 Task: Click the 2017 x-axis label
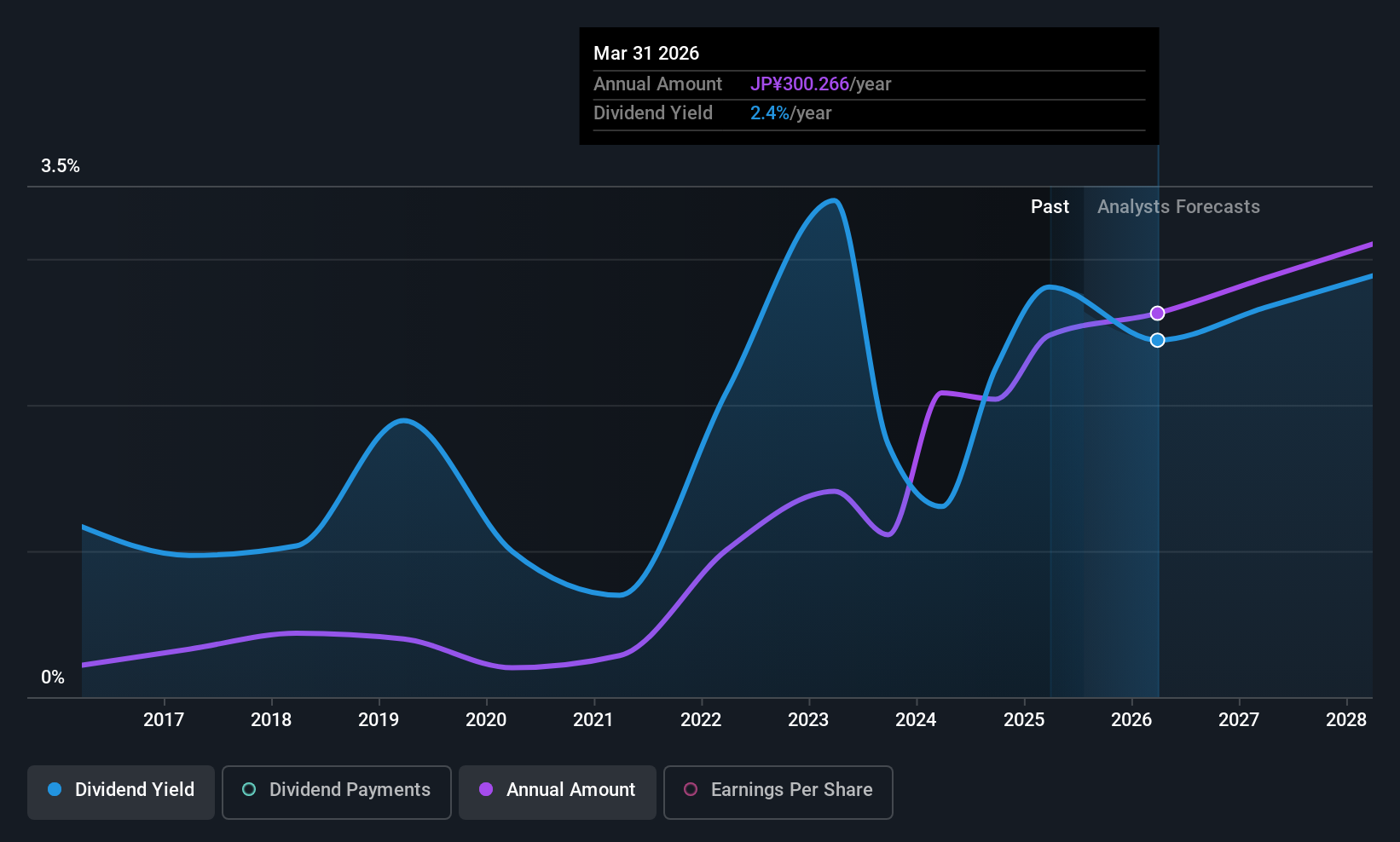[164, 719]
